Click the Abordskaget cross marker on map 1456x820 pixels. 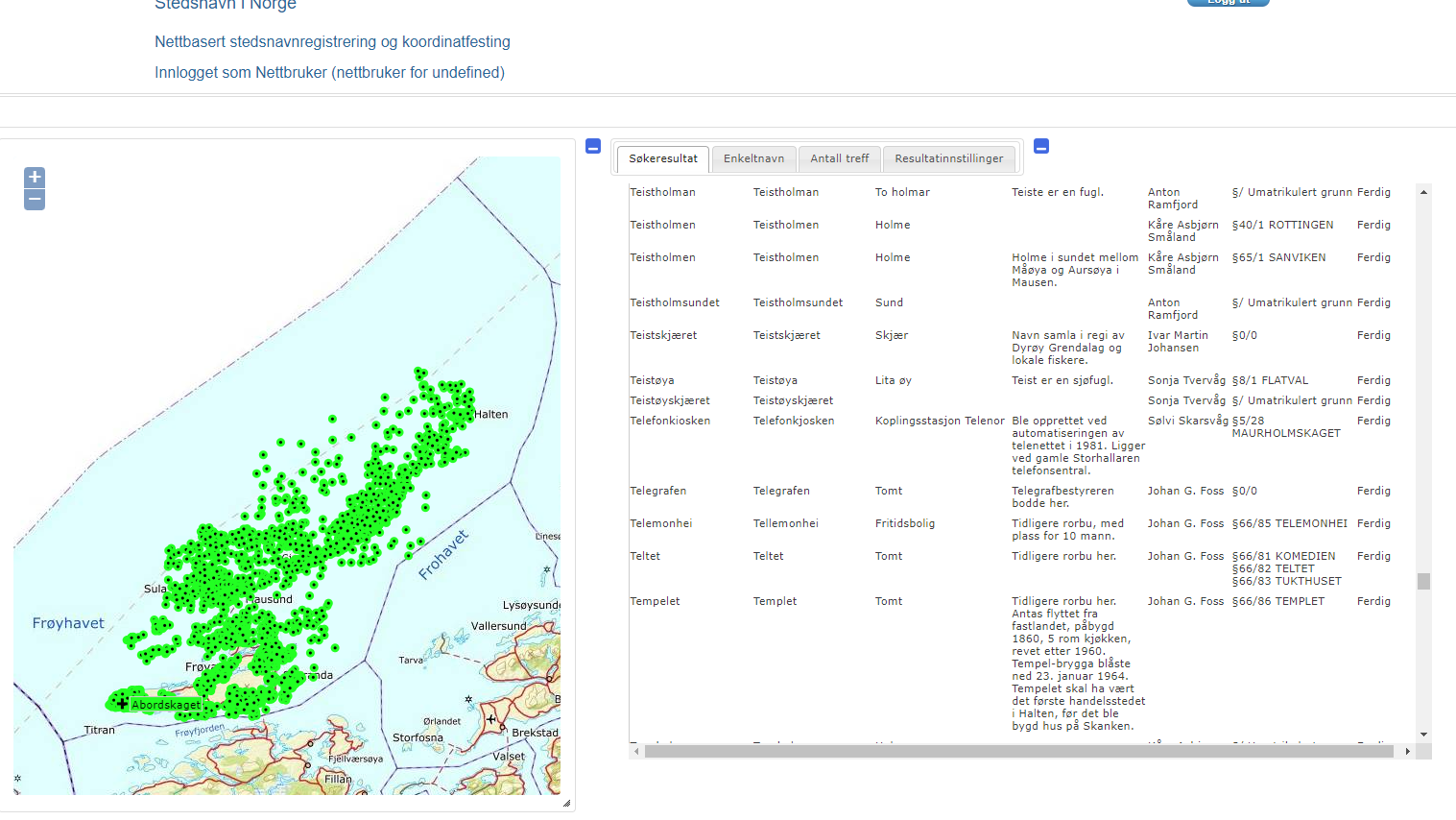[x=123, y=704]
